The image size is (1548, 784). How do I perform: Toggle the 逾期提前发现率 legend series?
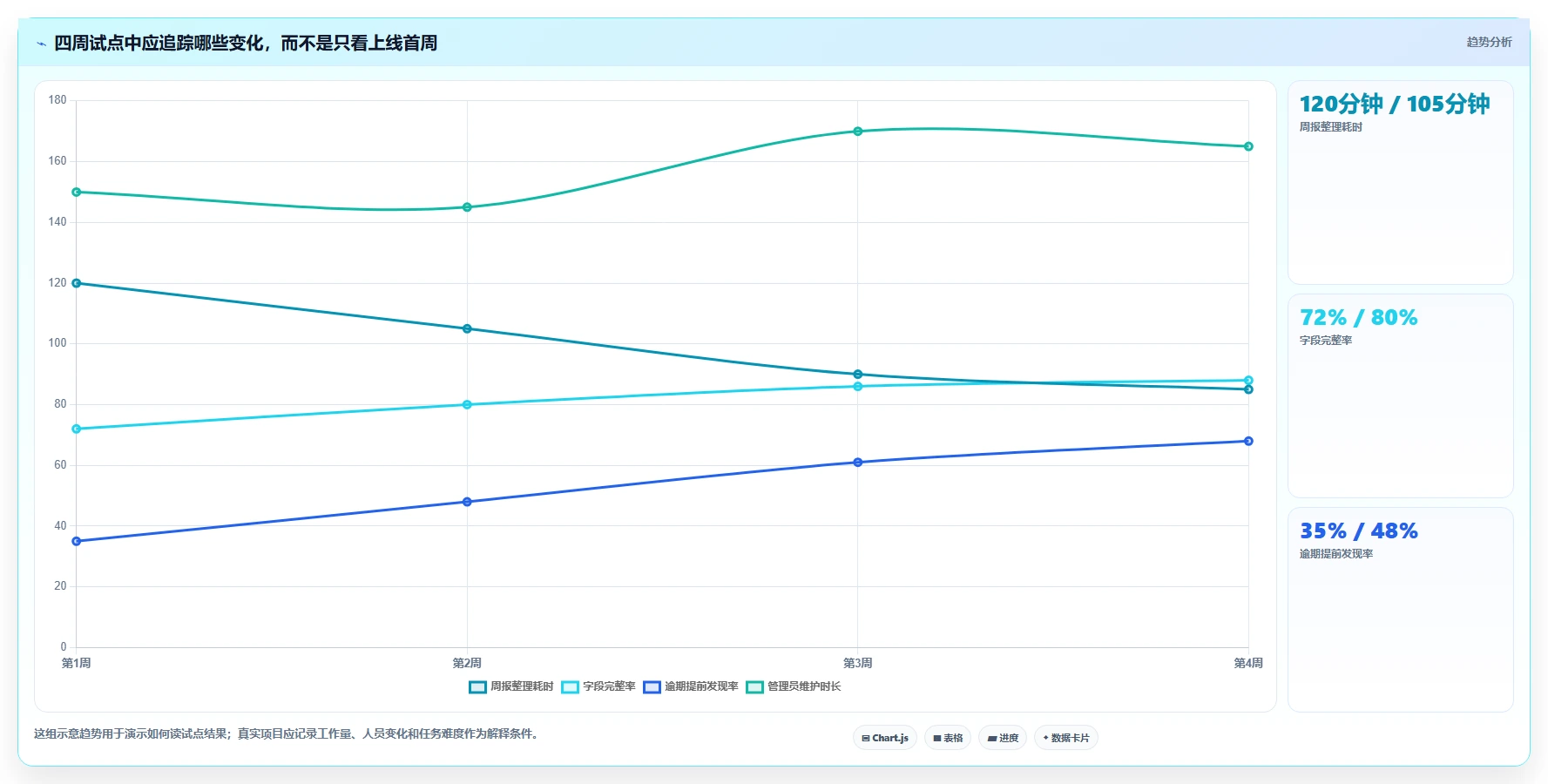(x=691, y=686)
